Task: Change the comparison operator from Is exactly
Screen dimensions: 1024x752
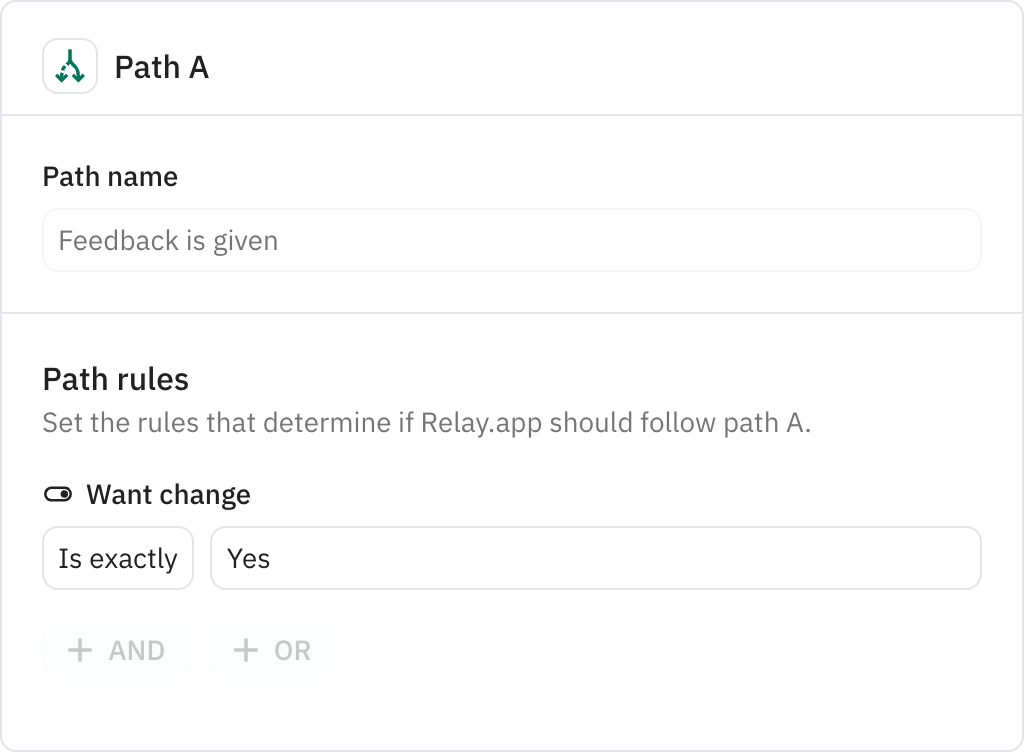Action: [117, 558]
